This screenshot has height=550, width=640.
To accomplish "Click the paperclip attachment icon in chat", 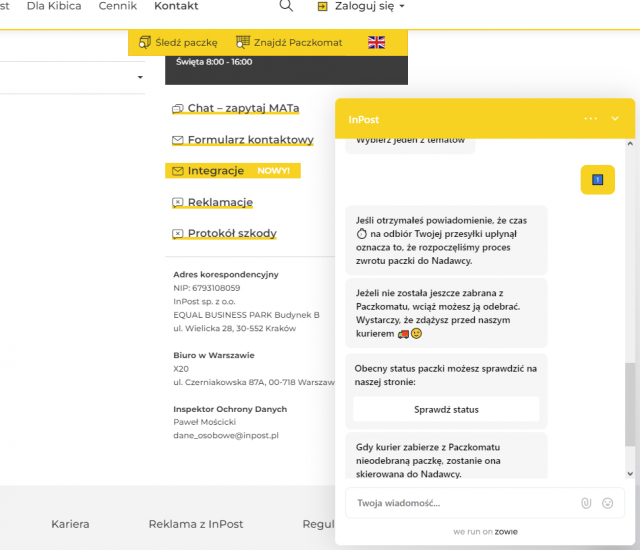I will (x=586, y=503).
